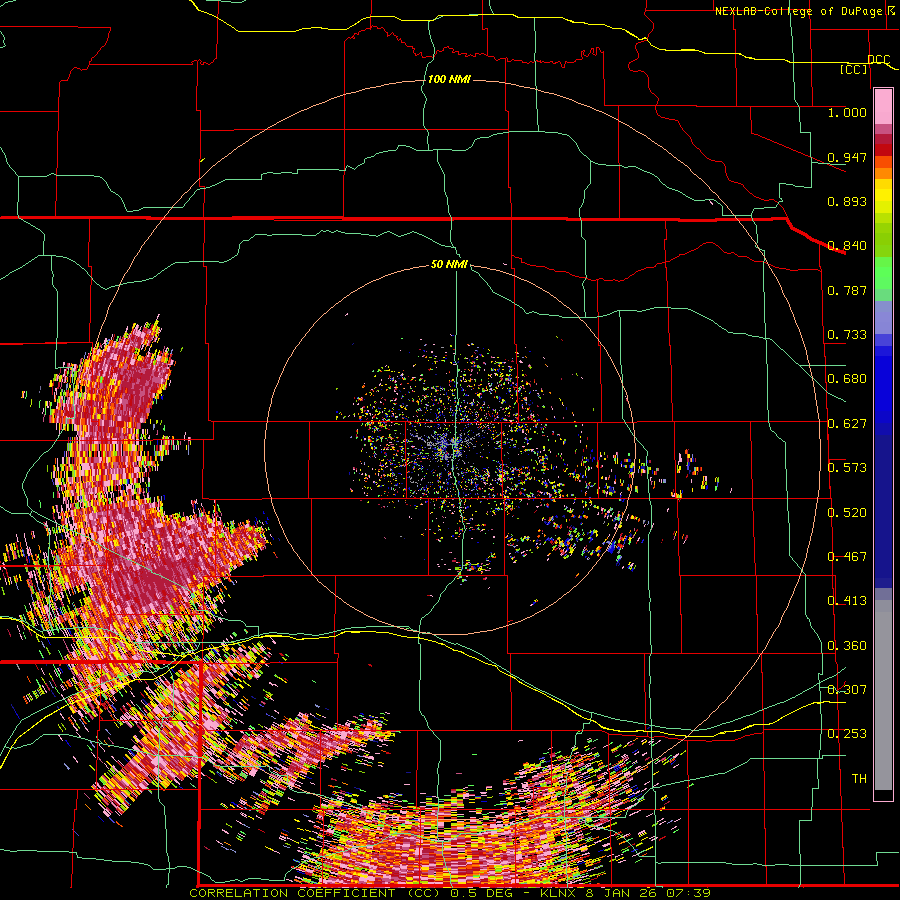Click the 0.253 scale value
Image resolution: width=900 pixels, height=900 pixels.
click(x=847, y=734)
